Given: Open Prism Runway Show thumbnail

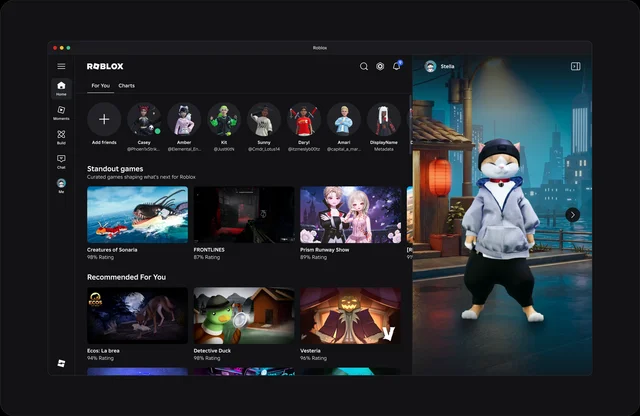Looking at the screenshot, I should (x=351, y=215).
